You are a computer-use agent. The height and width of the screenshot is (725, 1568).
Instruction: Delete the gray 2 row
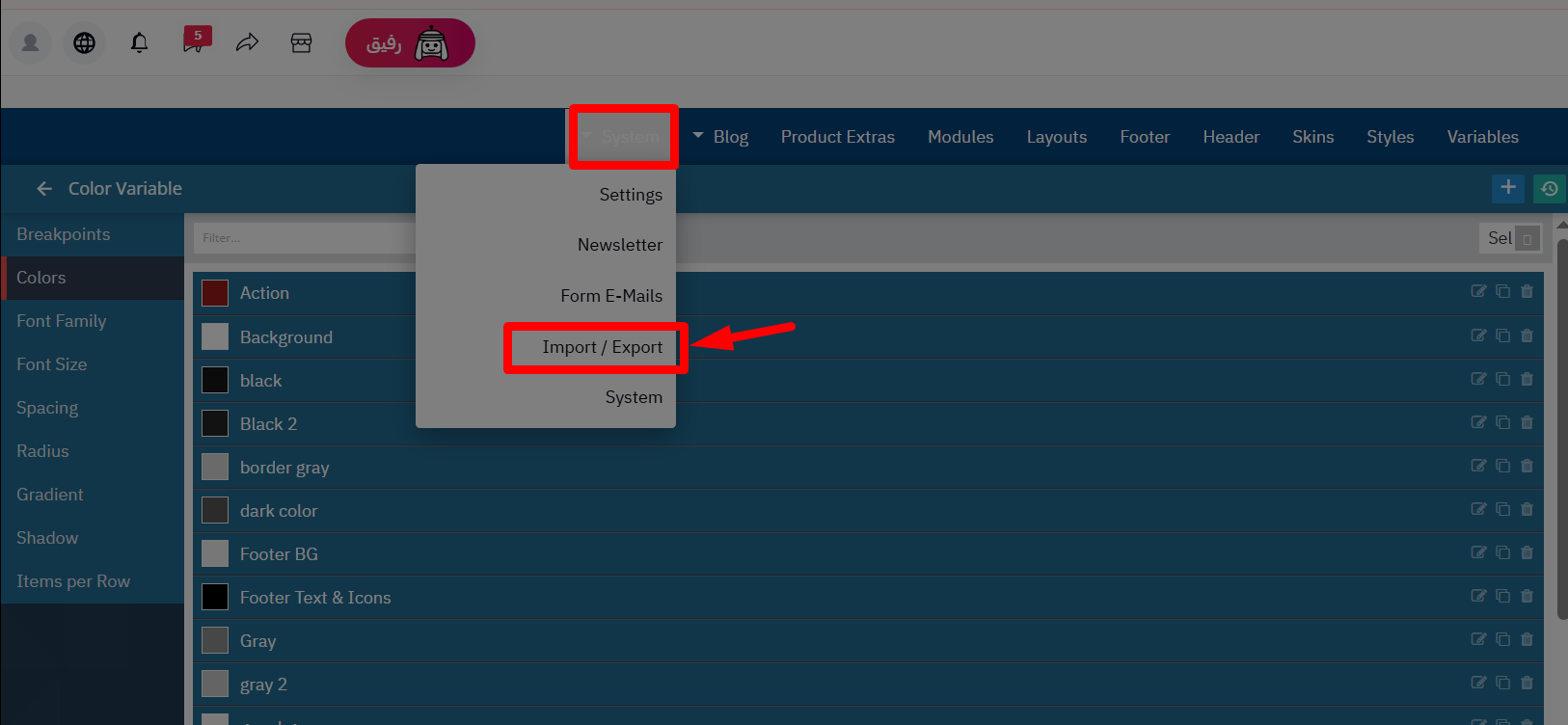click(x=1527, y=683)
